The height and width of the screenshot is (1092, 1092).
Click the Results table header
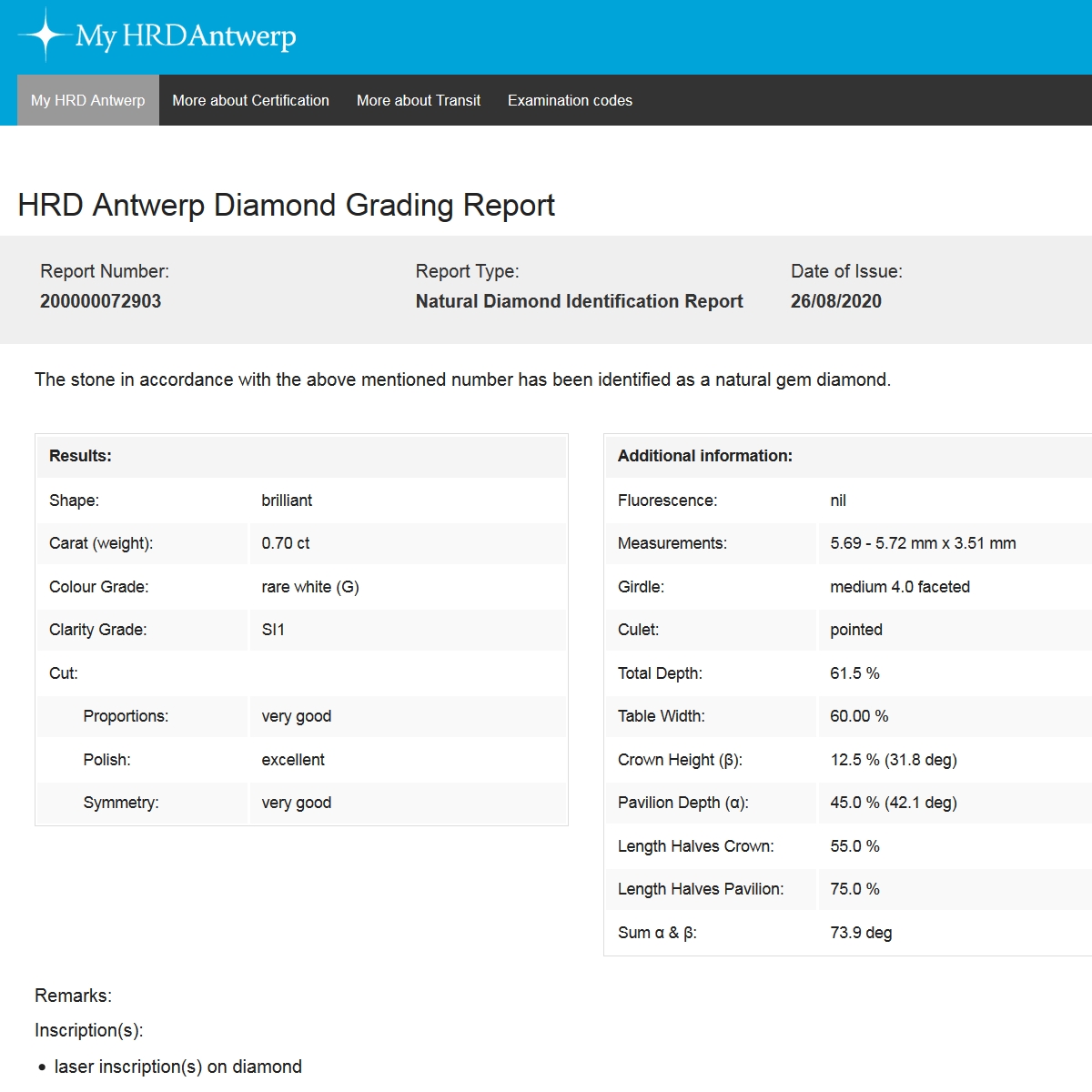click(80, 456)
